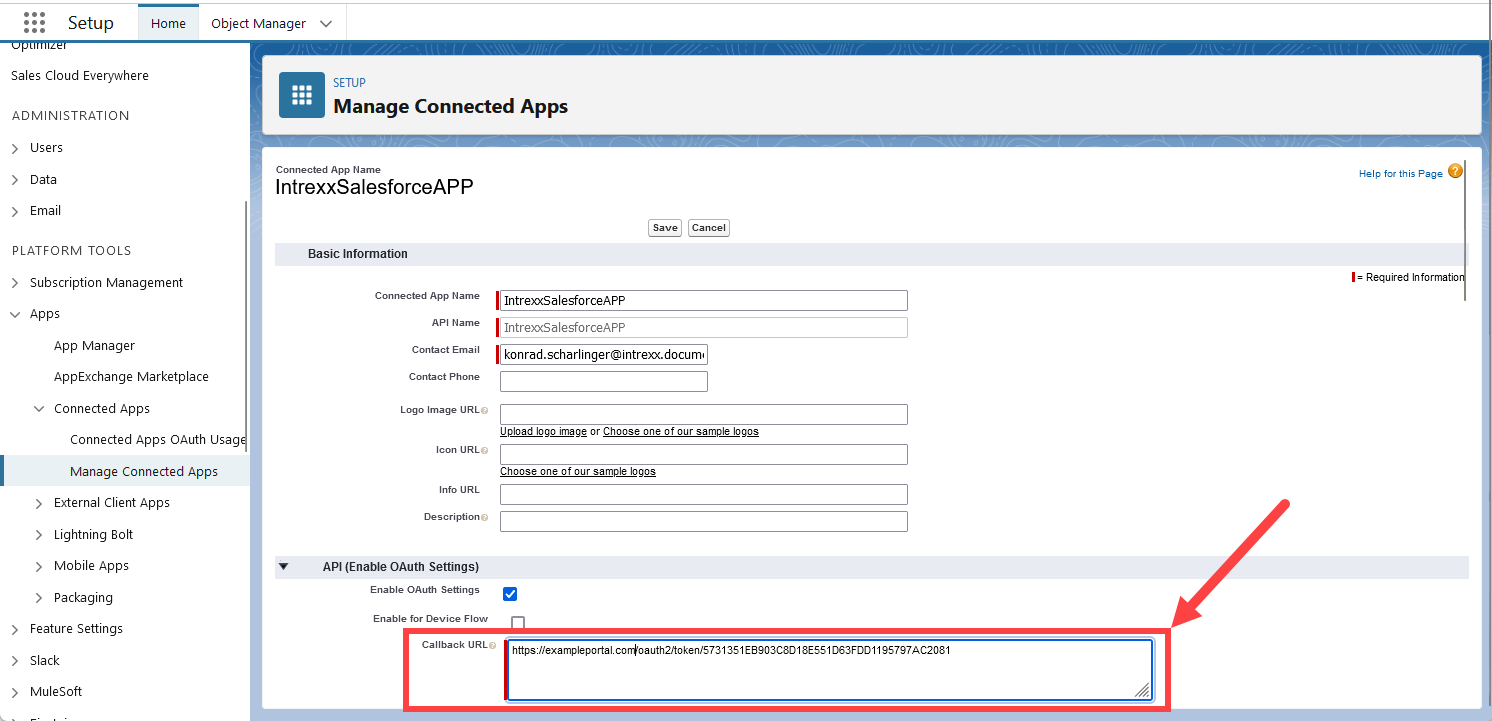Open Sales Cloud Everywhere
1492x721 pixels.
[x=80, y=76]
